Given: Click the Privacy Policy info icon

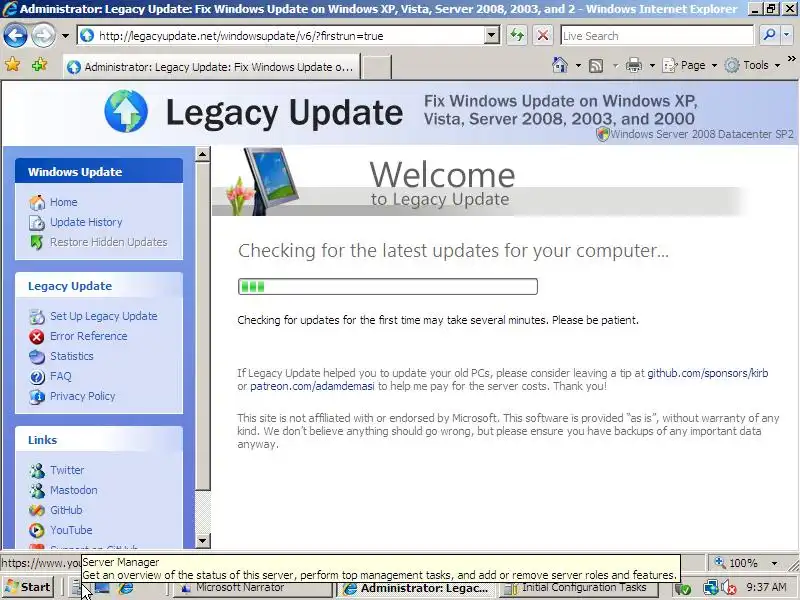Looking at the screenshot, I should tap(37, 396).
